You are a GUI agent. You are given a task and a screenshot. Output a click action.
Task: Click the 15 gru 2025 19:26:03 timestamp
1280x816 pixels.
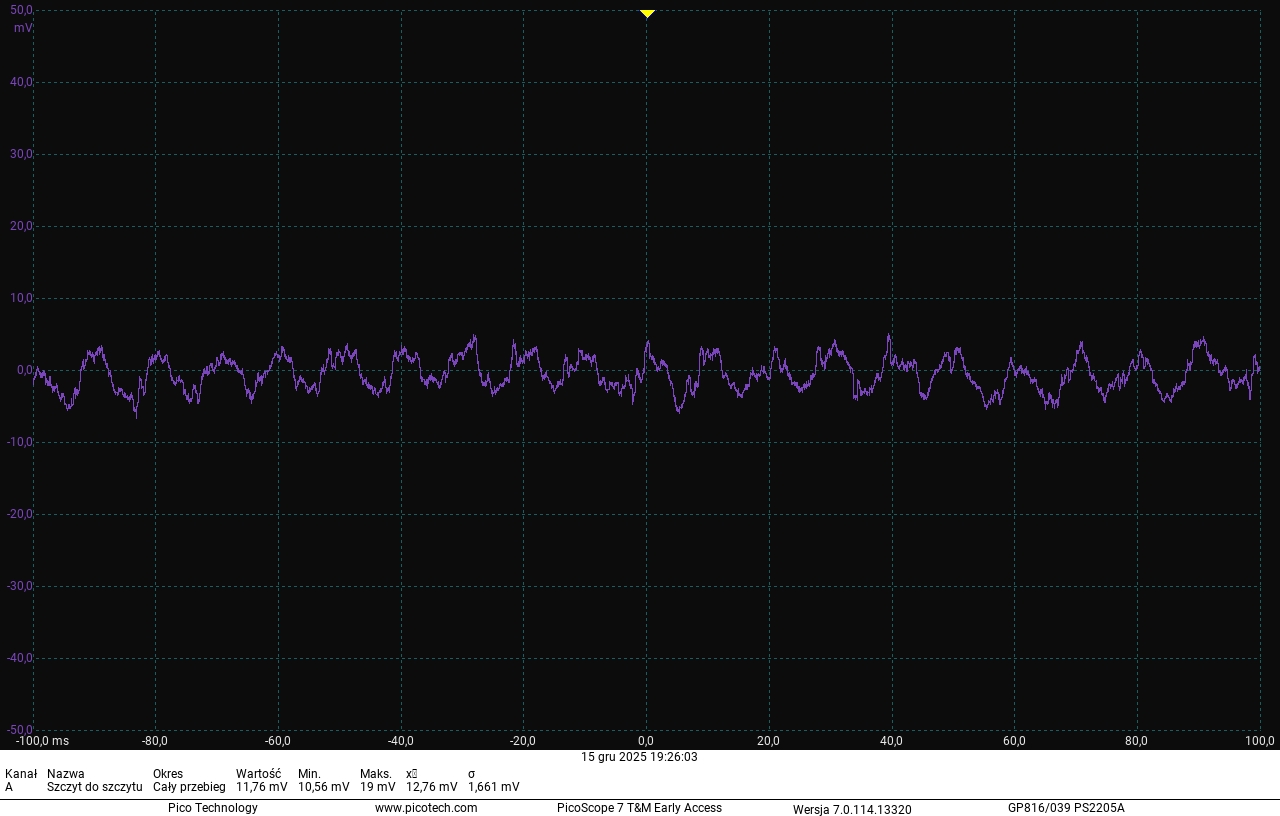(x=639, y=757)
